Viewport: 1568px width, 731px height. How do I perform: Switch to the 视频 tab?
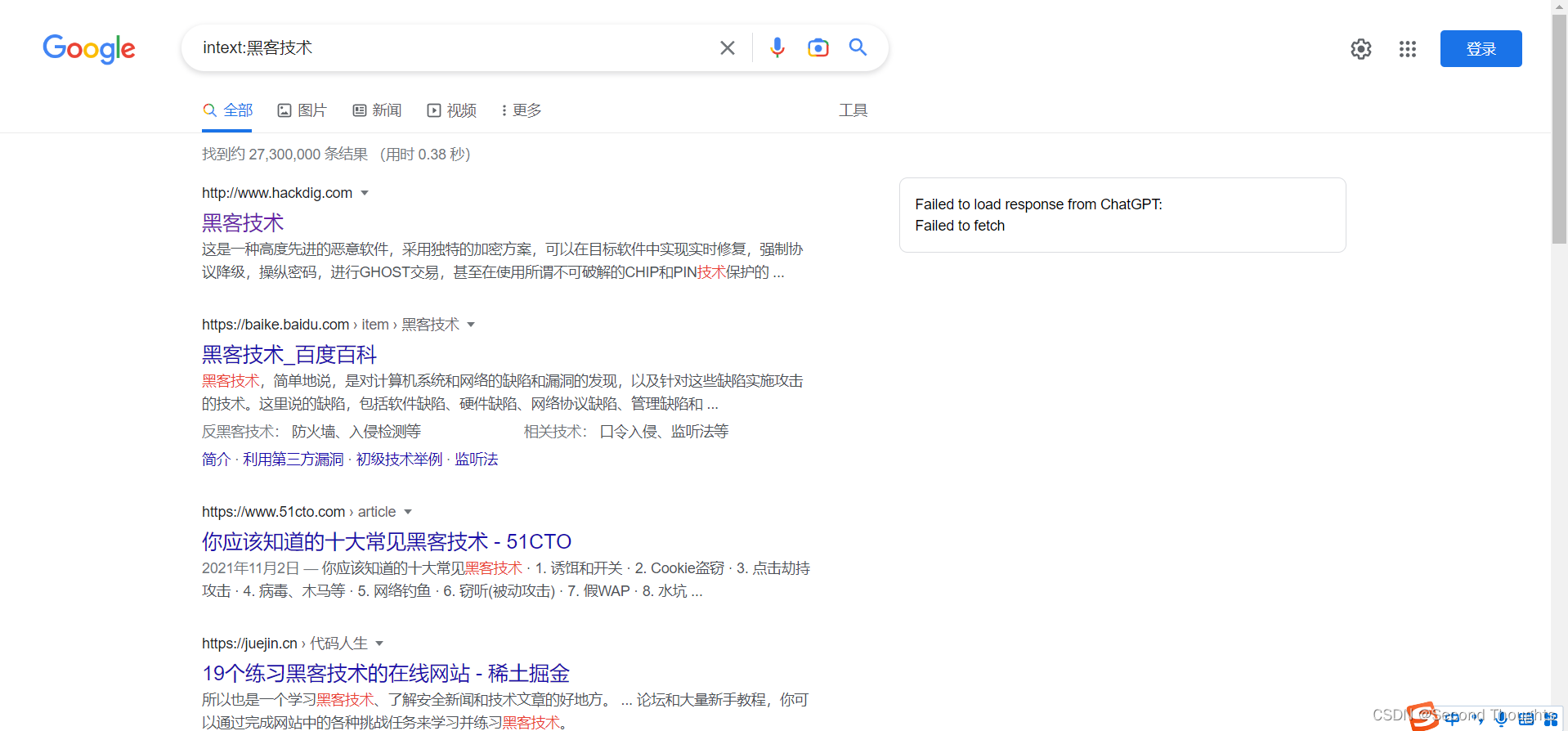451,110
